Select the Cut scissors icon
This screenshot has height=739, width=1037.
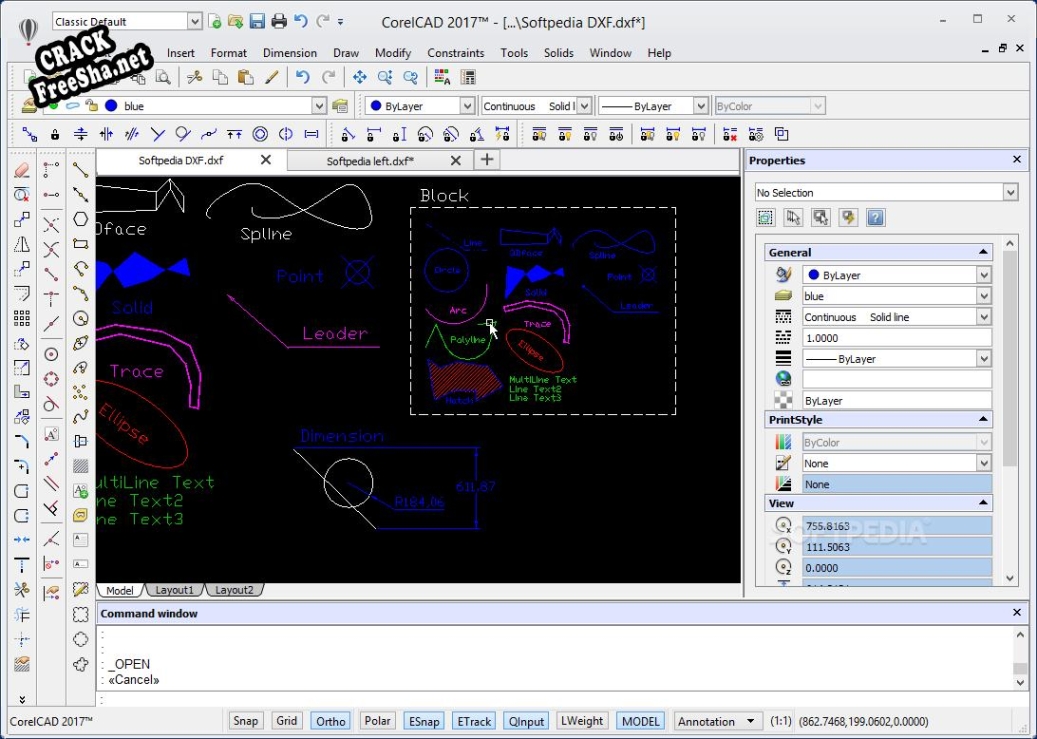[x=195, y=77]
